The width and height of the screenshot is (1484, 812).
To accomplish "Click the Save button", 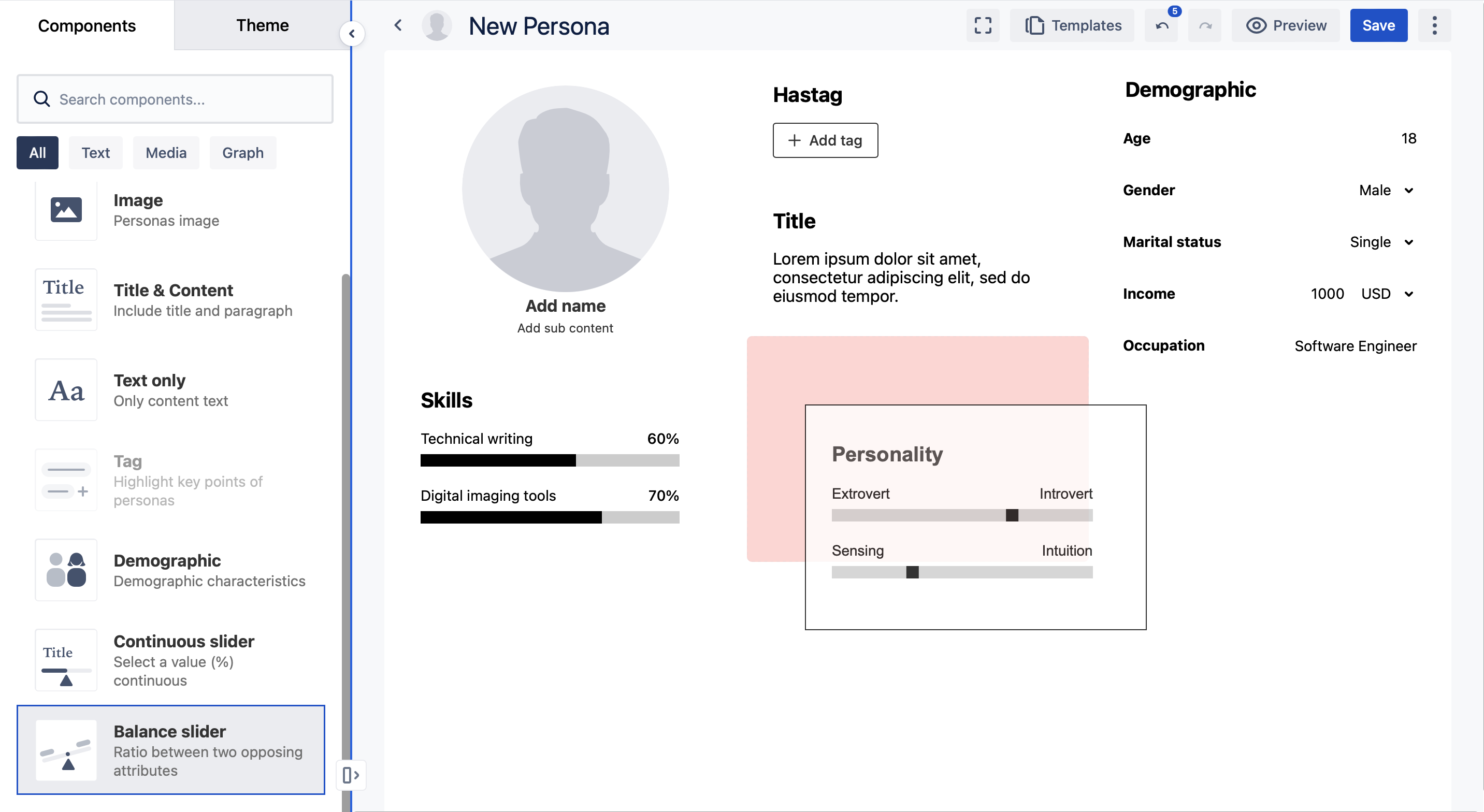I will click(x=1378, y=25).
